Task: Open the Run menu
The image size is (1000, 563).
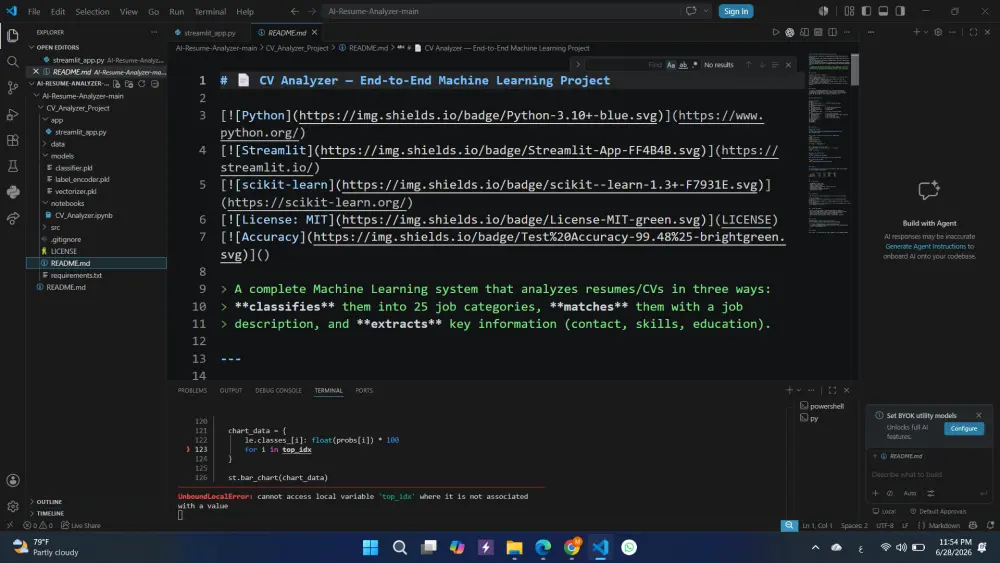Action: [x=176, y=11]
